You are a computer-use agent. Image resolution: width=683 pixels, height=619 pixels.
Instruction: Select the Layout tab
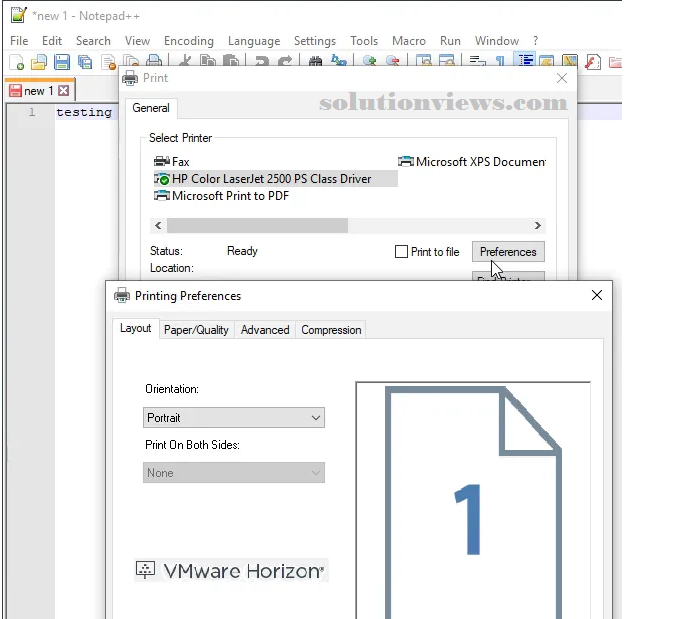point(135,328)
